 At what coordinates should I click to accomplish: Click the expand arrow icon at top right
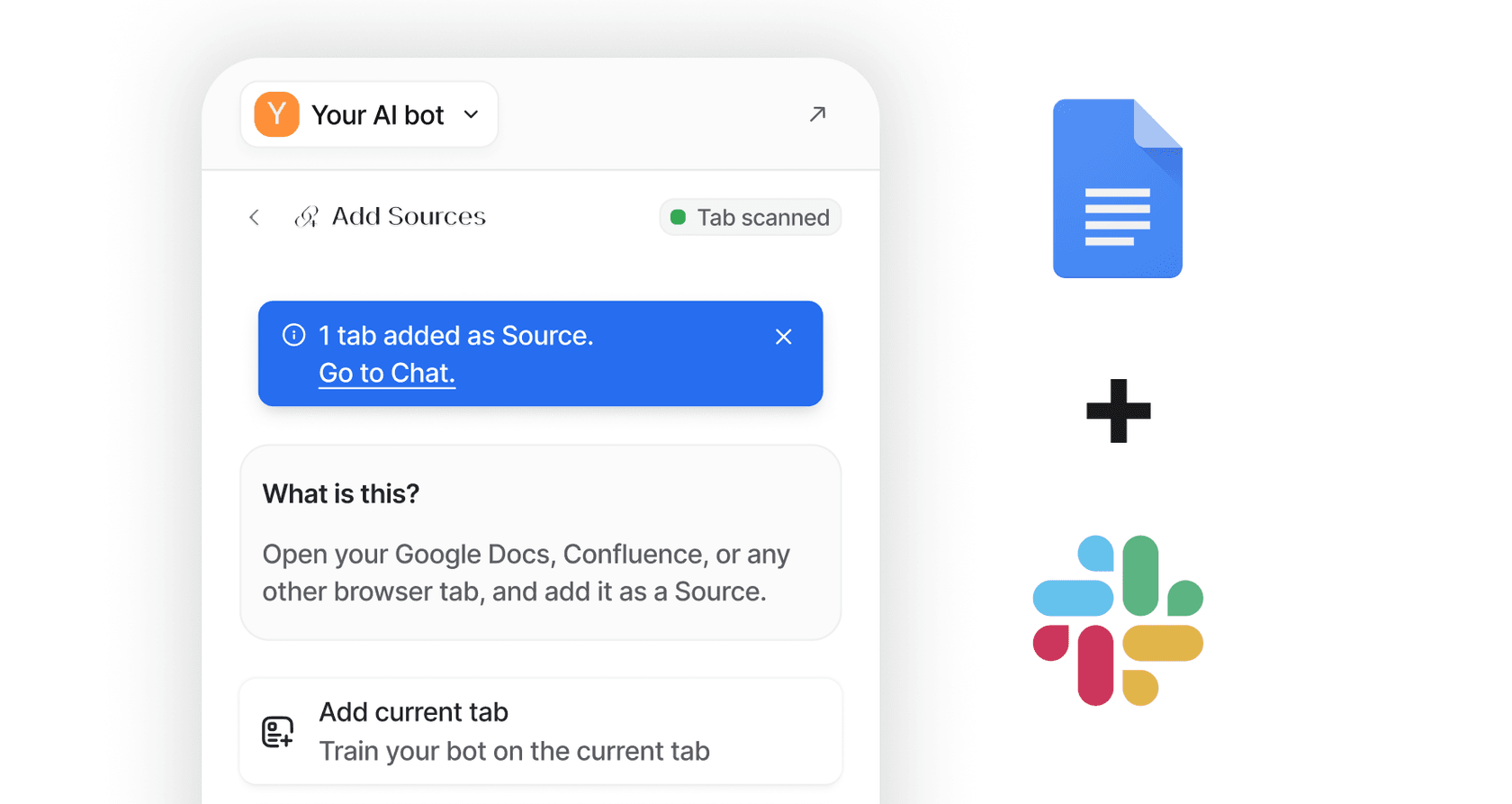click(x=817, y=114)
